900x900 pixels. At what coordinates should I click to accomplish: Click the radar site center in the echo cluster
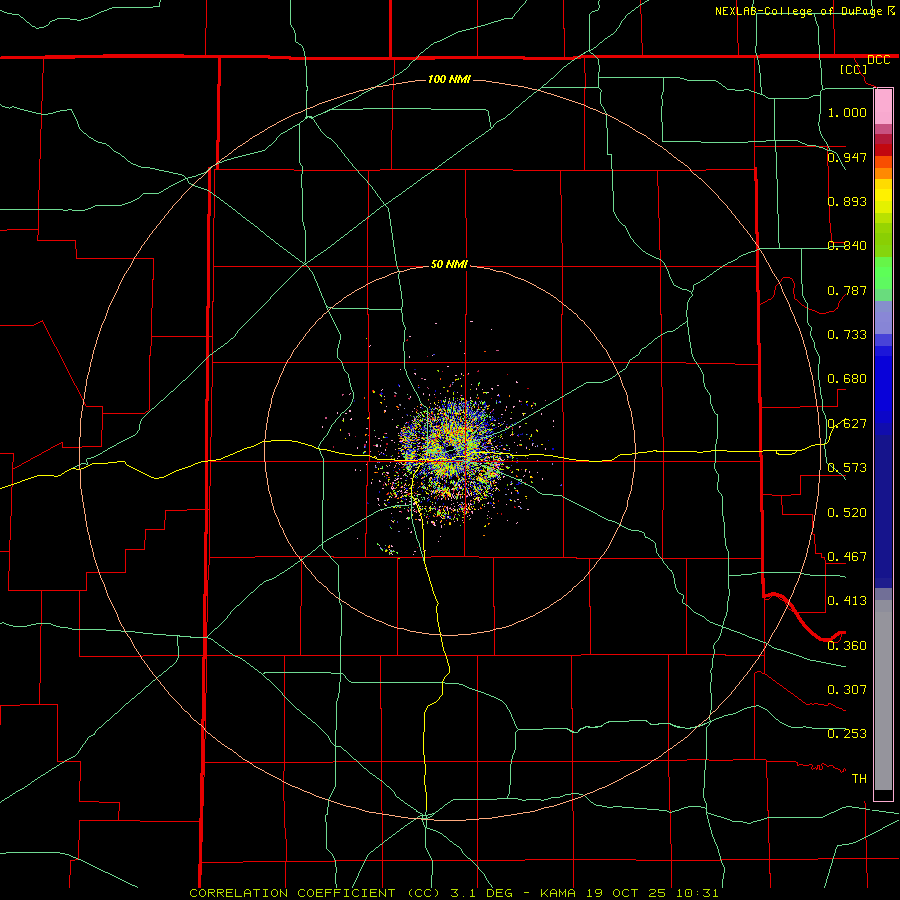(x=450, y=451)
